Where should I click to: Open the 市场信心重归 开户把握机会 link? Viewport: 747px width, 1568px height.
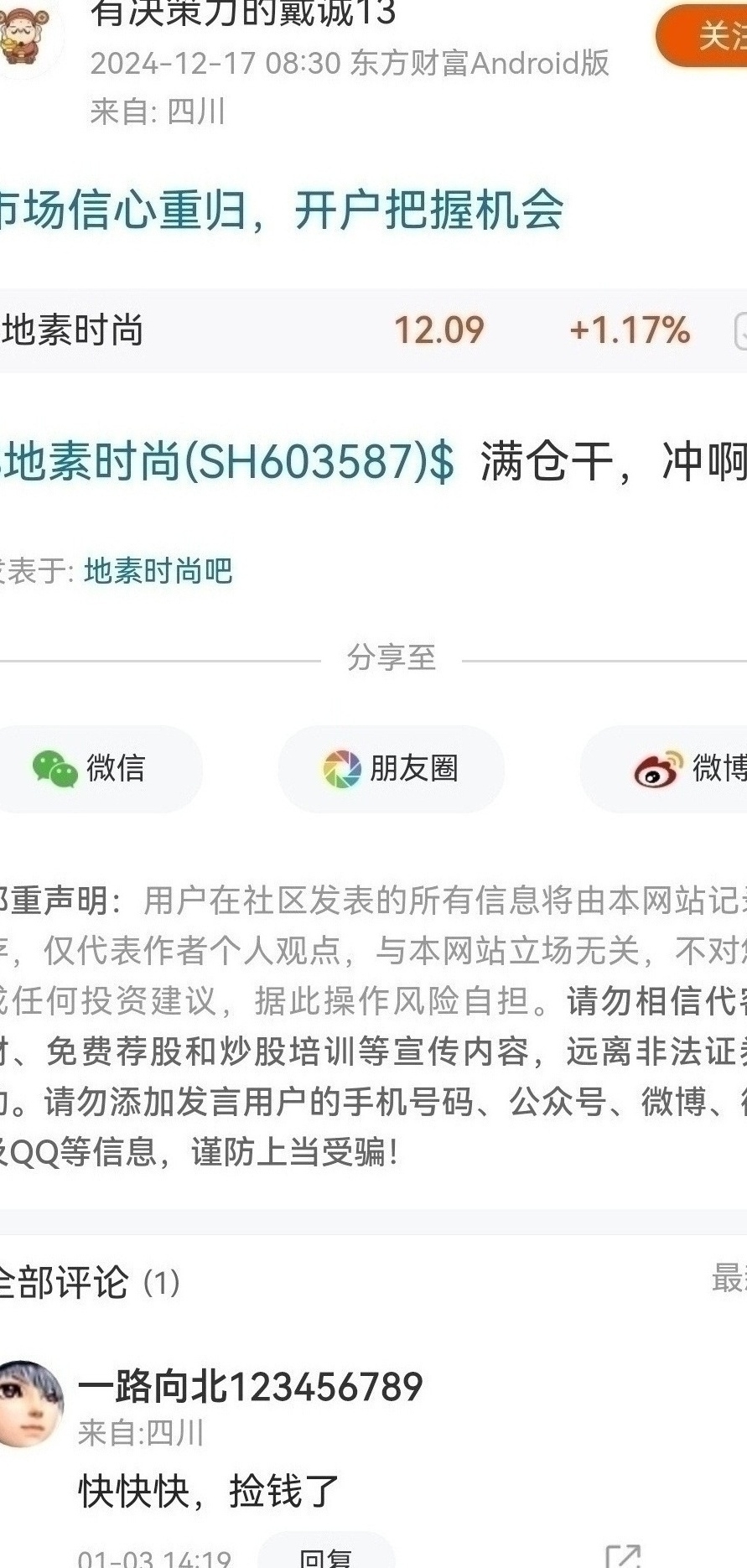pos(281,210)
